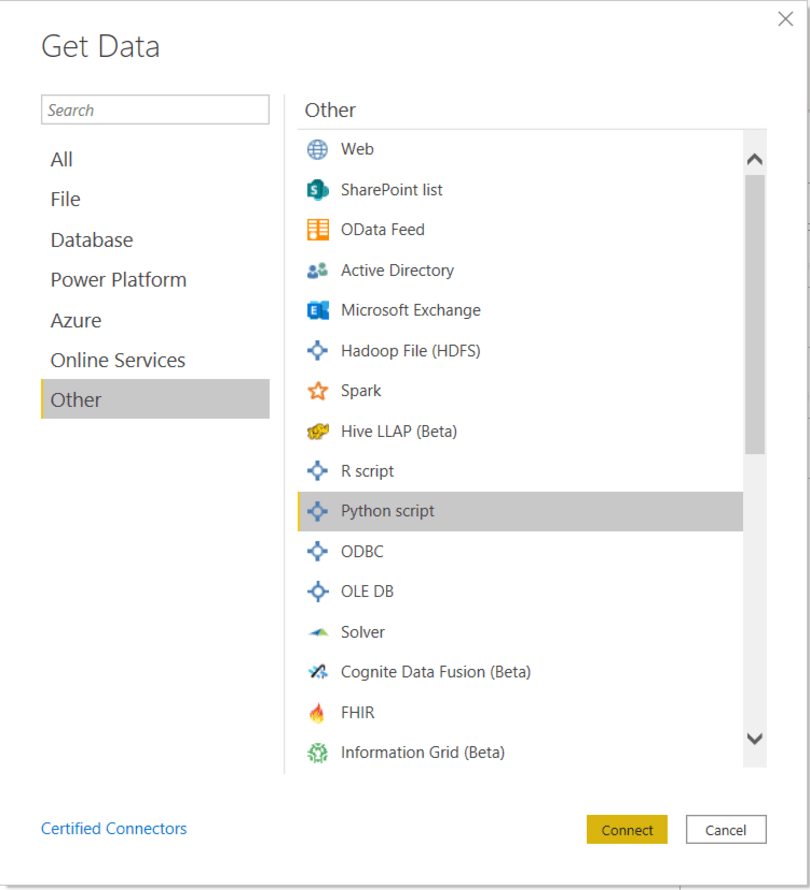Image resolution: width=810 pixels, height=890 pixels.
Task: Choose the Spark text label
Action: tap(361, 391)
